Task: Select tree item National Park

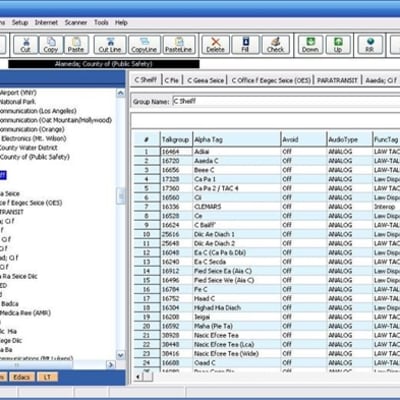Action: tap(18, 102)
